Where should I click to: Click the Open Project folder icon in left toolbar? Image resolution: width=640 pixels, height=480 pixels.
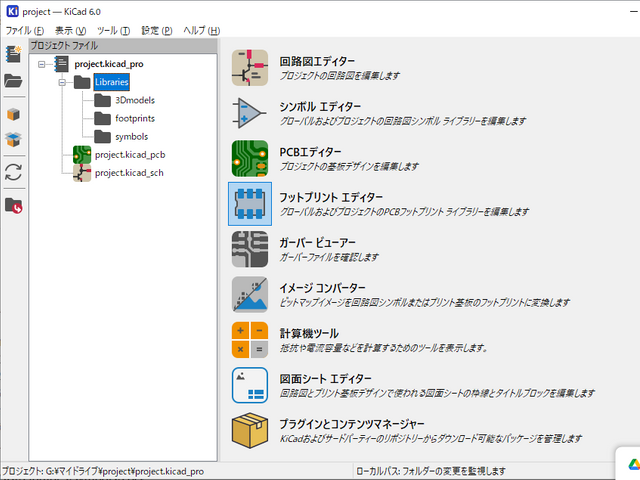click(13, 81)
